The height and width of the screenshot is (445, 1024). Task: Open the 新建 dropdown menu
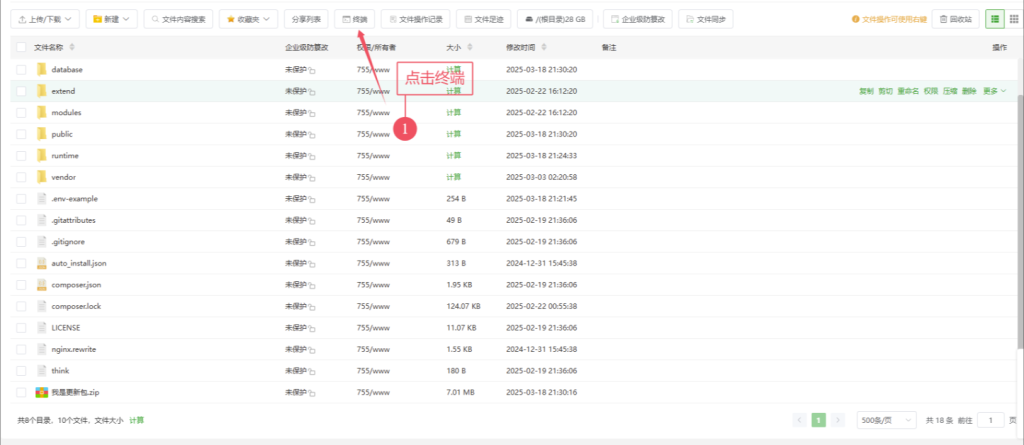(112, 20)
